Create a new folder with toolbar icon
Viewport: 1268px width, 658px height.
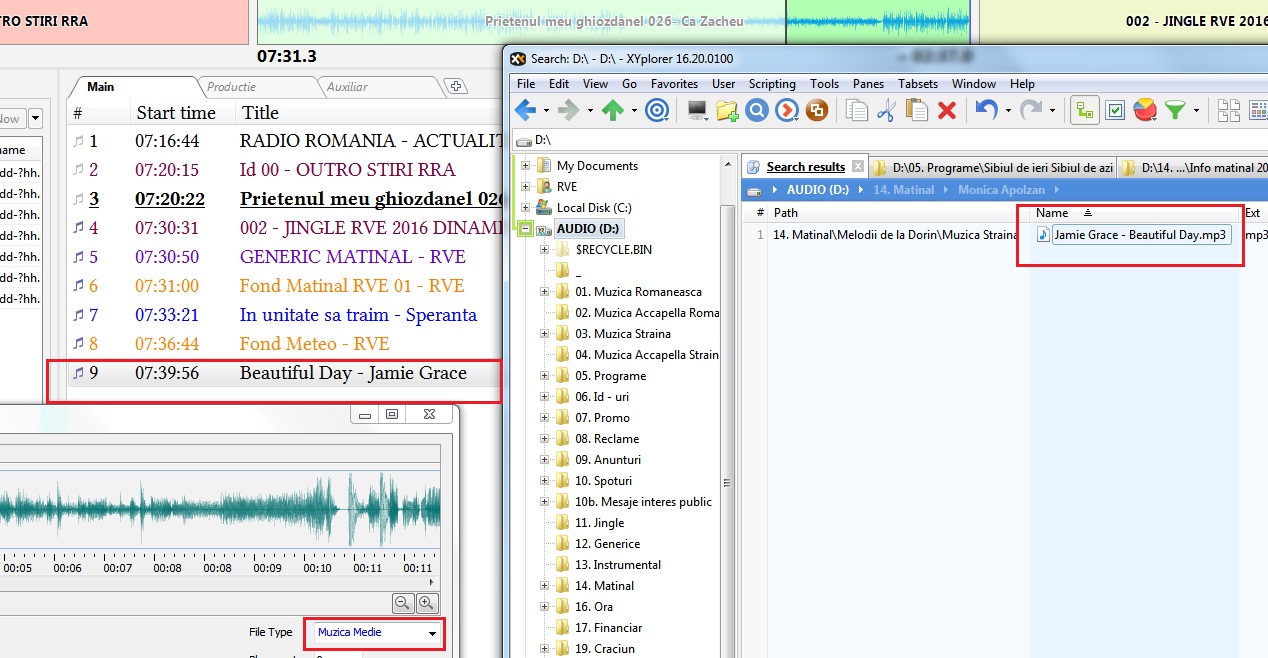click(727, 110)
